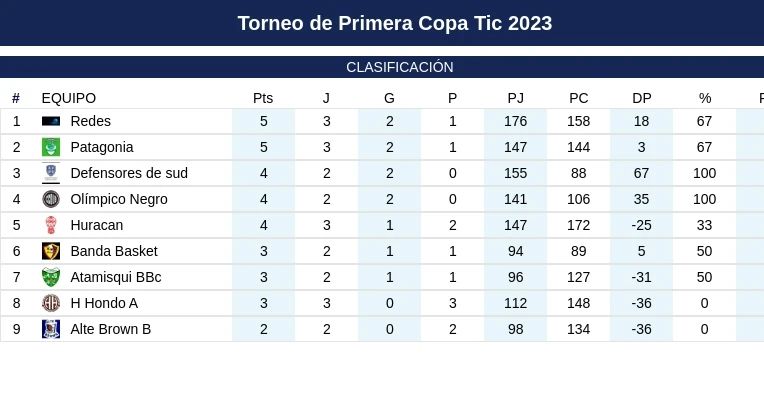Click the Alte Brown B team badge
This screenshot has width=764, height=400.
pyautogui.click(x=51, y=329)
